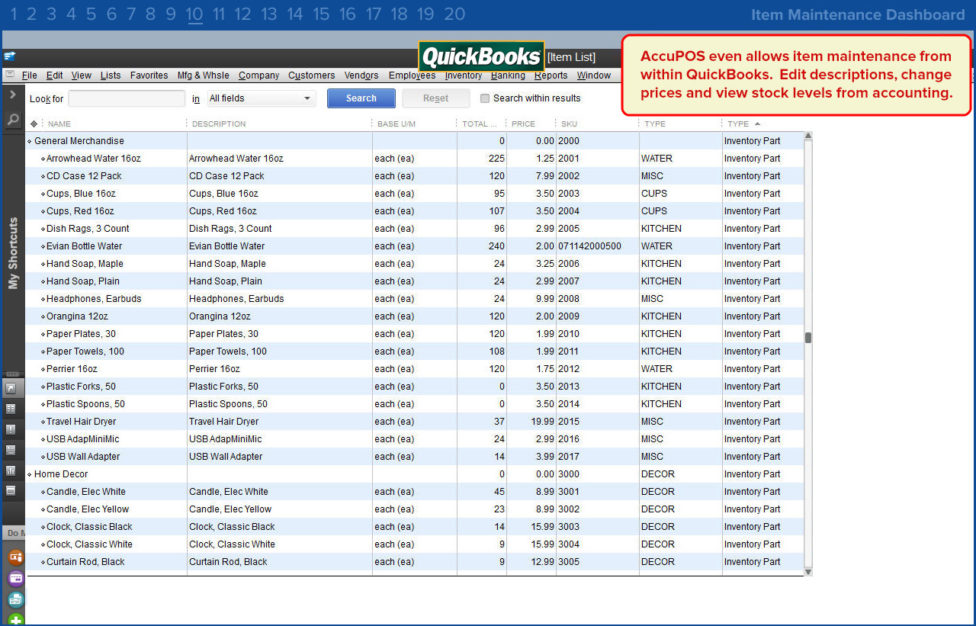Click the green plus round icon in sidebar

point(16,620)
